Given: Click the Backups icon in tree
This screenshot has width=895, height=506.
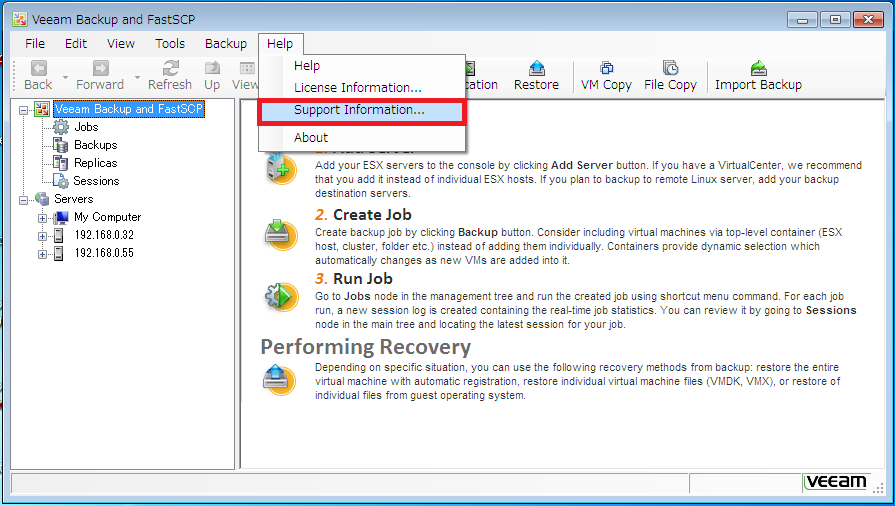Looking at the screenshot, I should tap(61, 145).
